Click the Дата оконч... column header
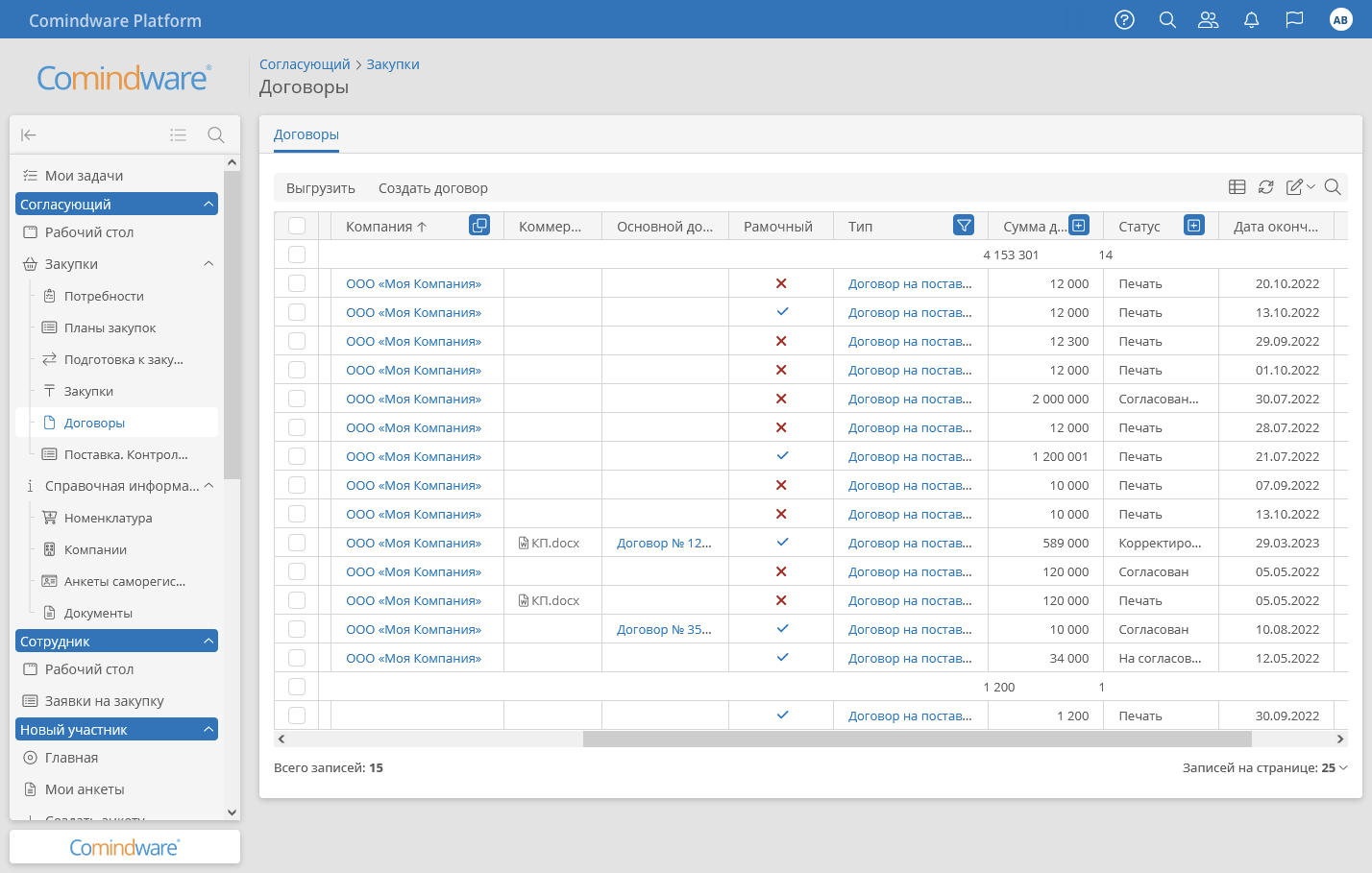This screenshot has width=1372, height=873. 1276,227
